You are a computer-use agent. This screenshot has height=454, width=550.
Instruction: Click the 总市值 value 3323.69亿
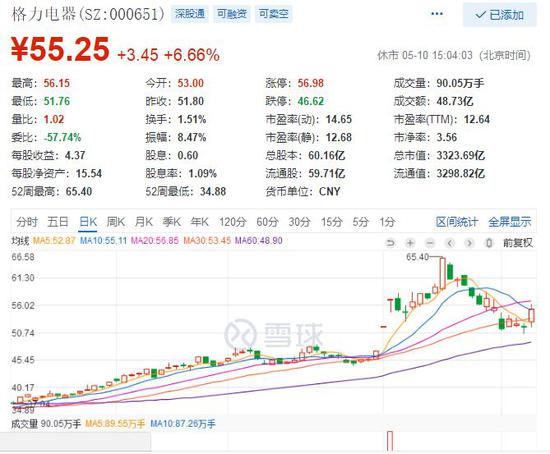point(461,155)
